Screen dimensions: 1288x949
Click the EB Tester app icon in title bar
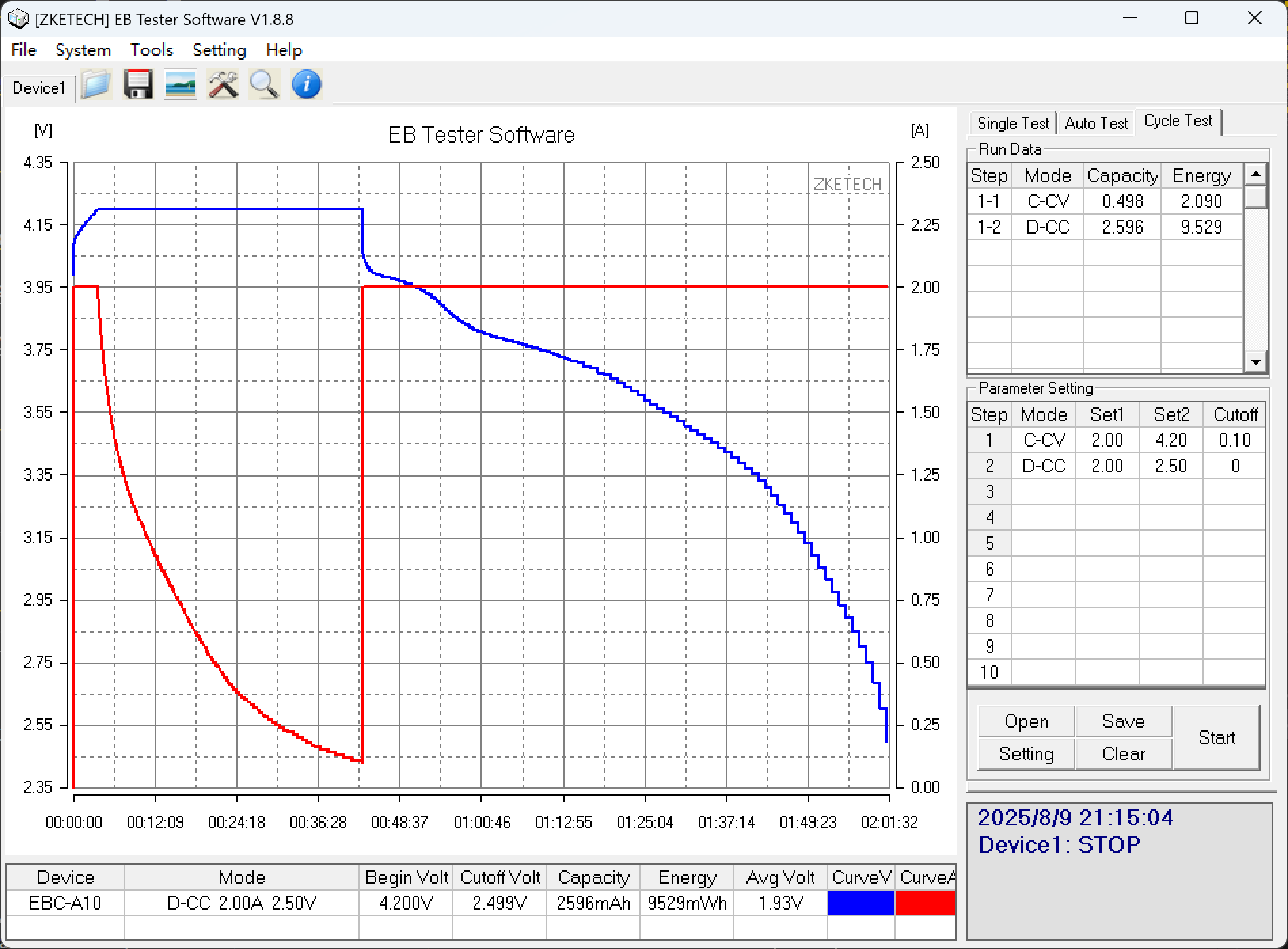18,19
